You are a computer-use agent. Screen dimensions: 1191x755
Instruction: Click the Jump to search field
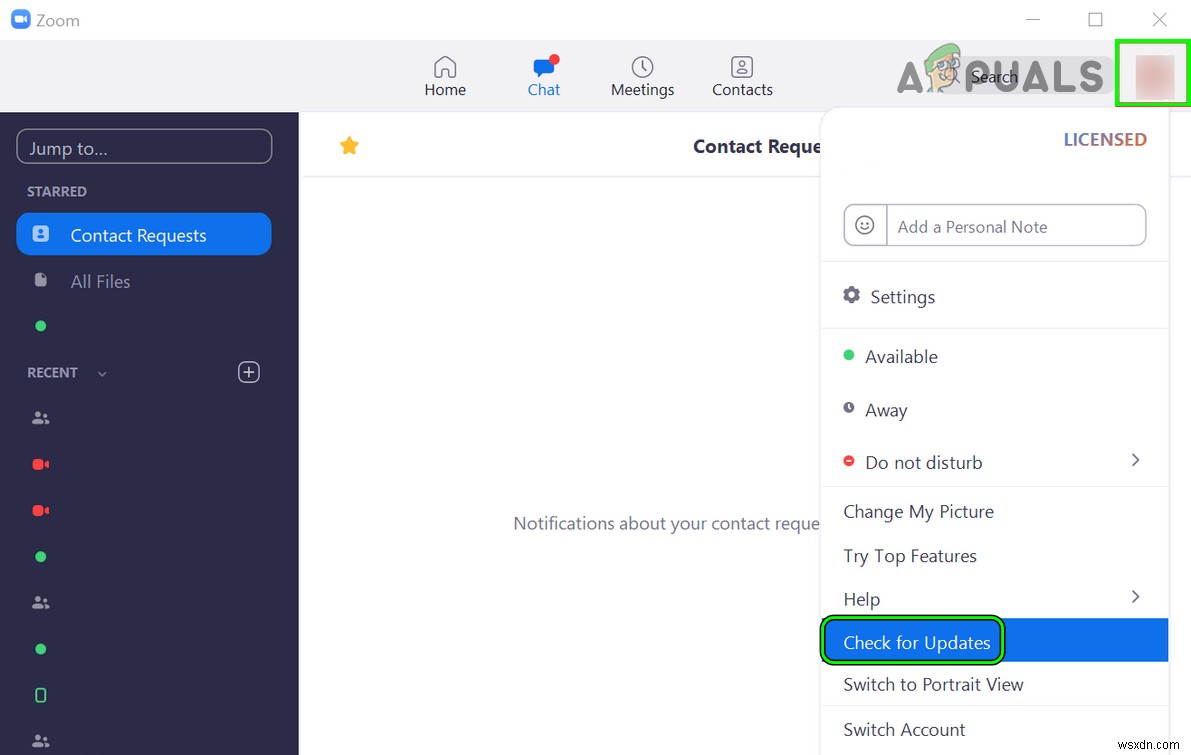coord(144,148)
